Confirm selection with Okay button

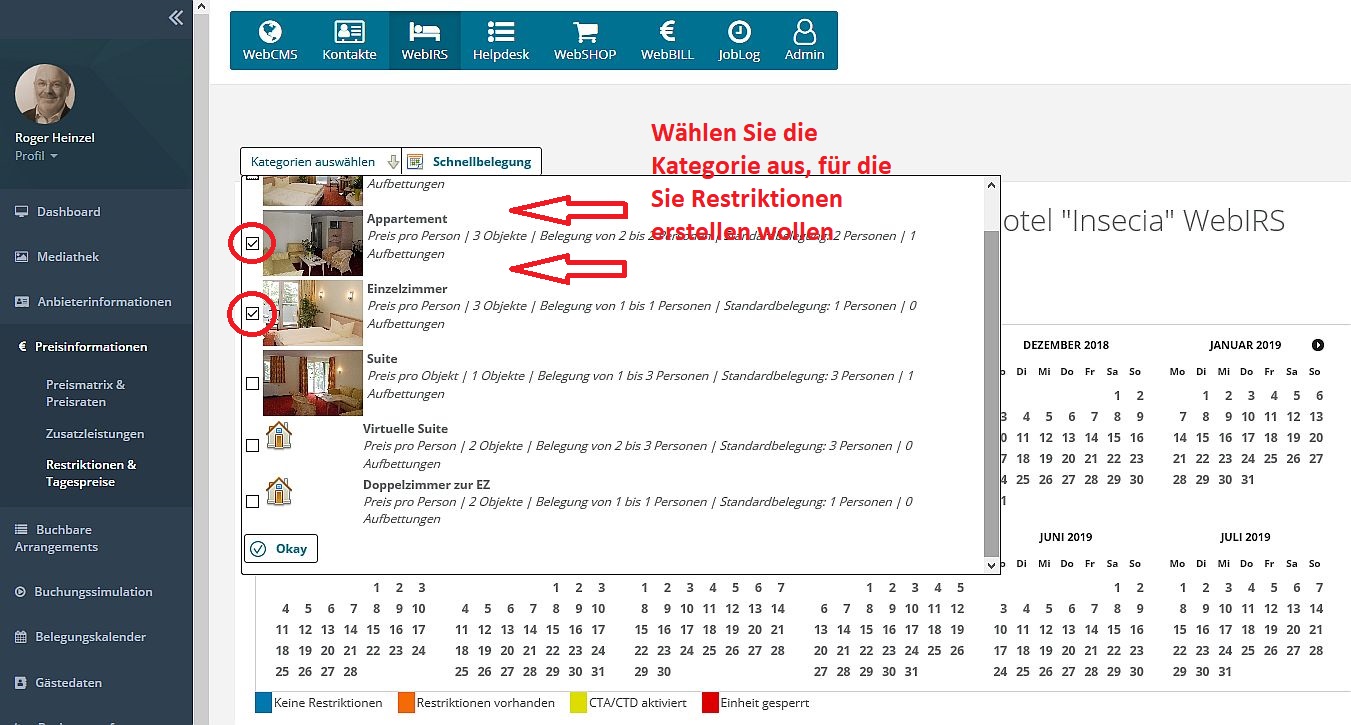(281, 549)
